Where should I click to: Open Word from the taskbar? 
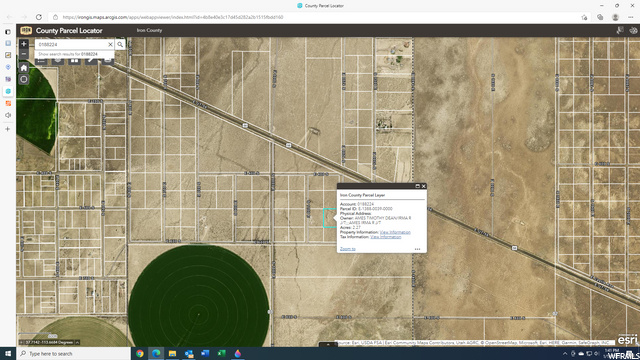pyautogui.click(x=205, y=353)
